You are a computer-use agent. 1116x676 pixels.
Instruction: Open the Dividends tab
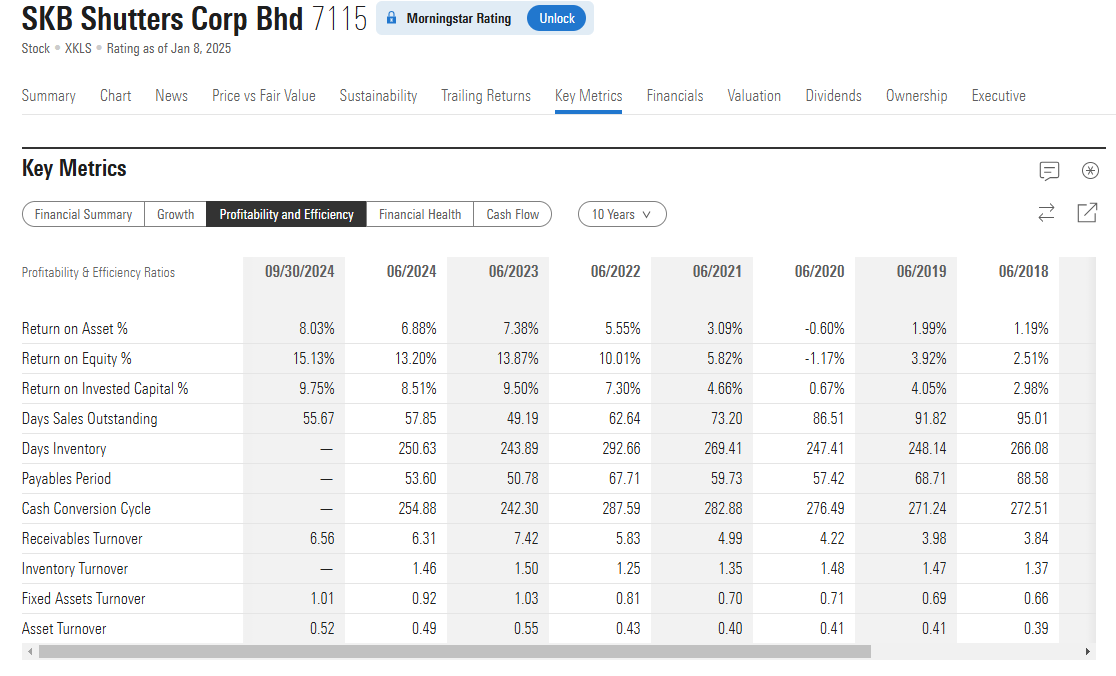[833, 96]
